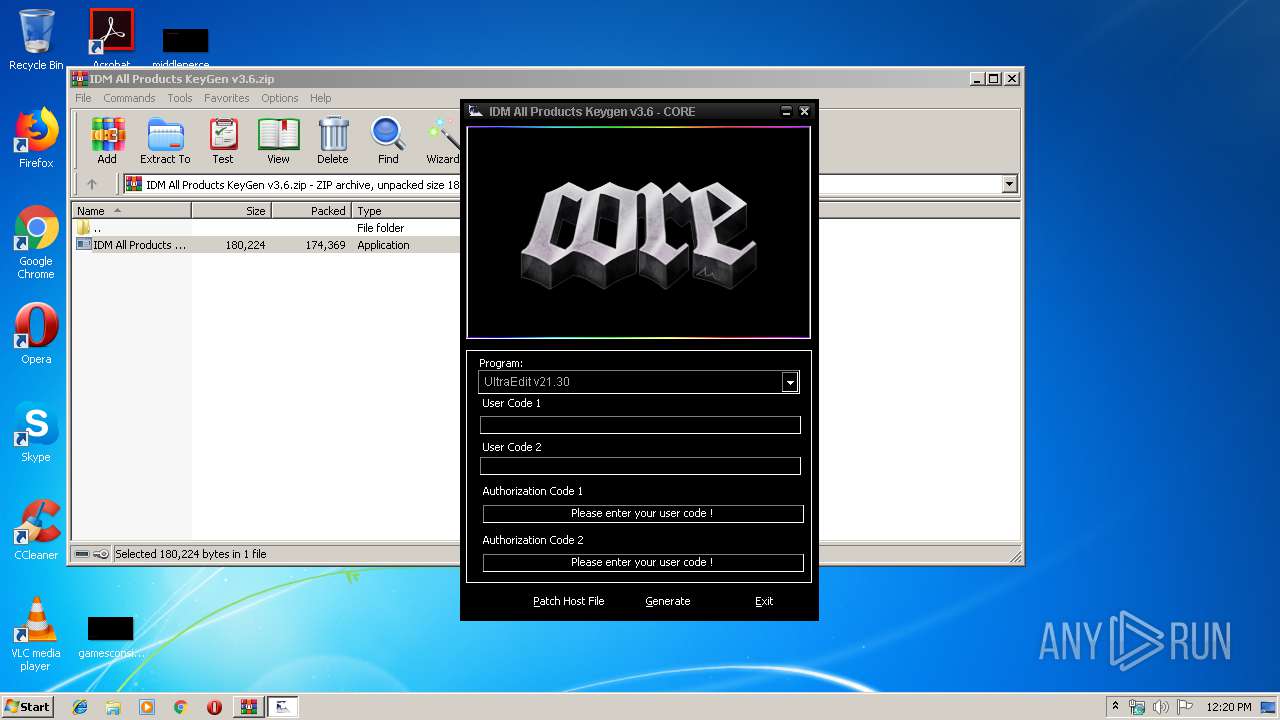Image resolution: width=1280 pixels, height=720 pixels.
Task: Minimize the keygen window
Action: click(x=786, y=112)
